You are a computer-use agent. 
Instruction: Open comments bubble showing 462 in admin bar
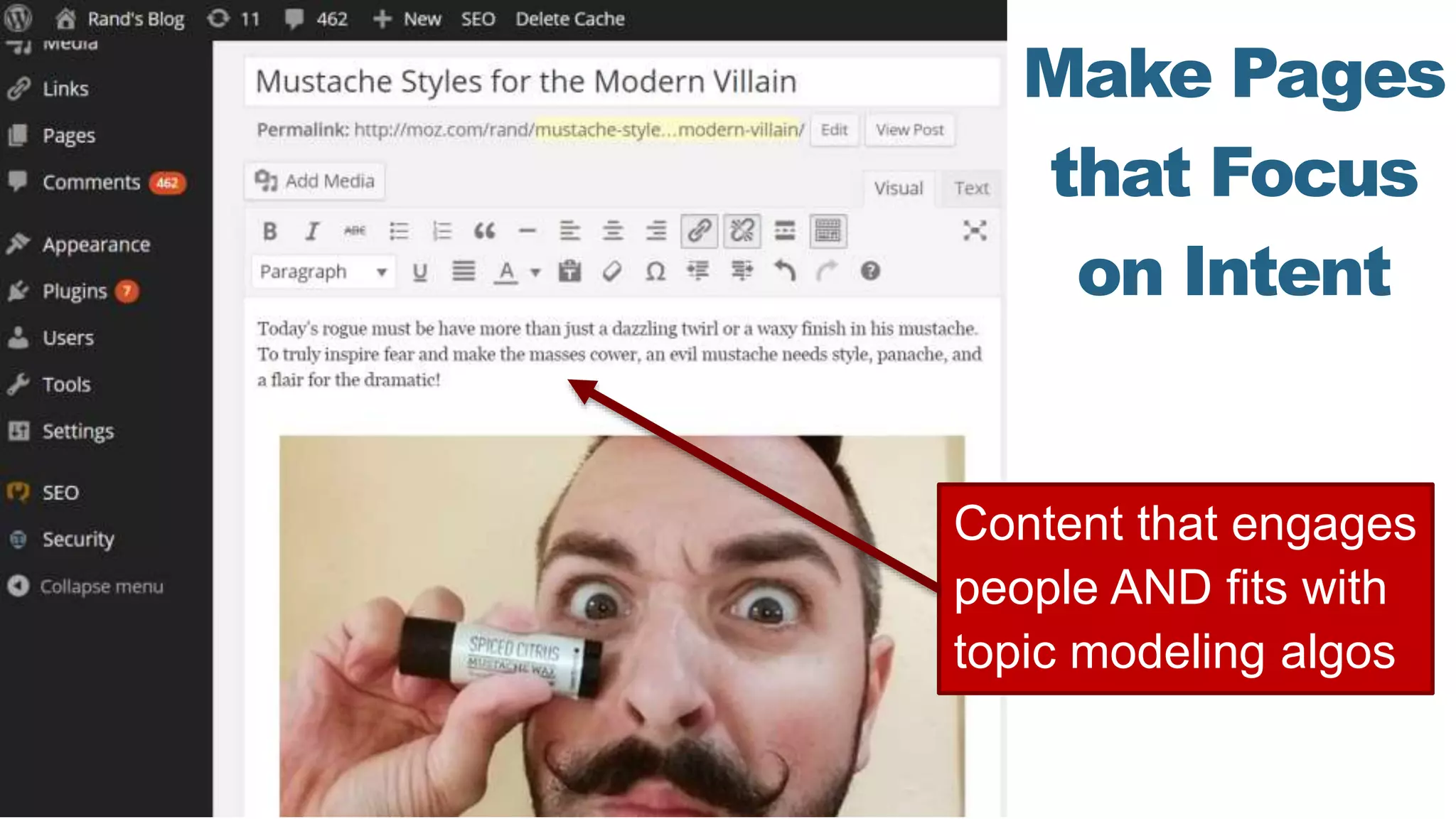point(316,19)
